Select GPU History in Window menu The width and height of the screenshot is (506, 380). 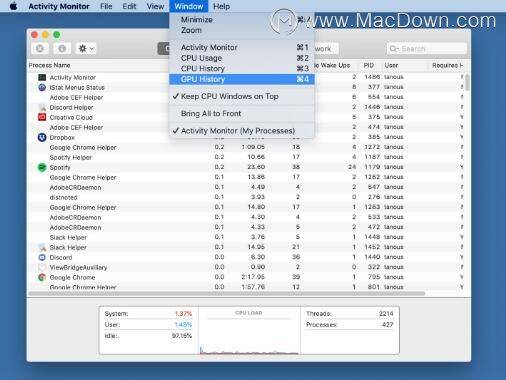pos(242,79)
